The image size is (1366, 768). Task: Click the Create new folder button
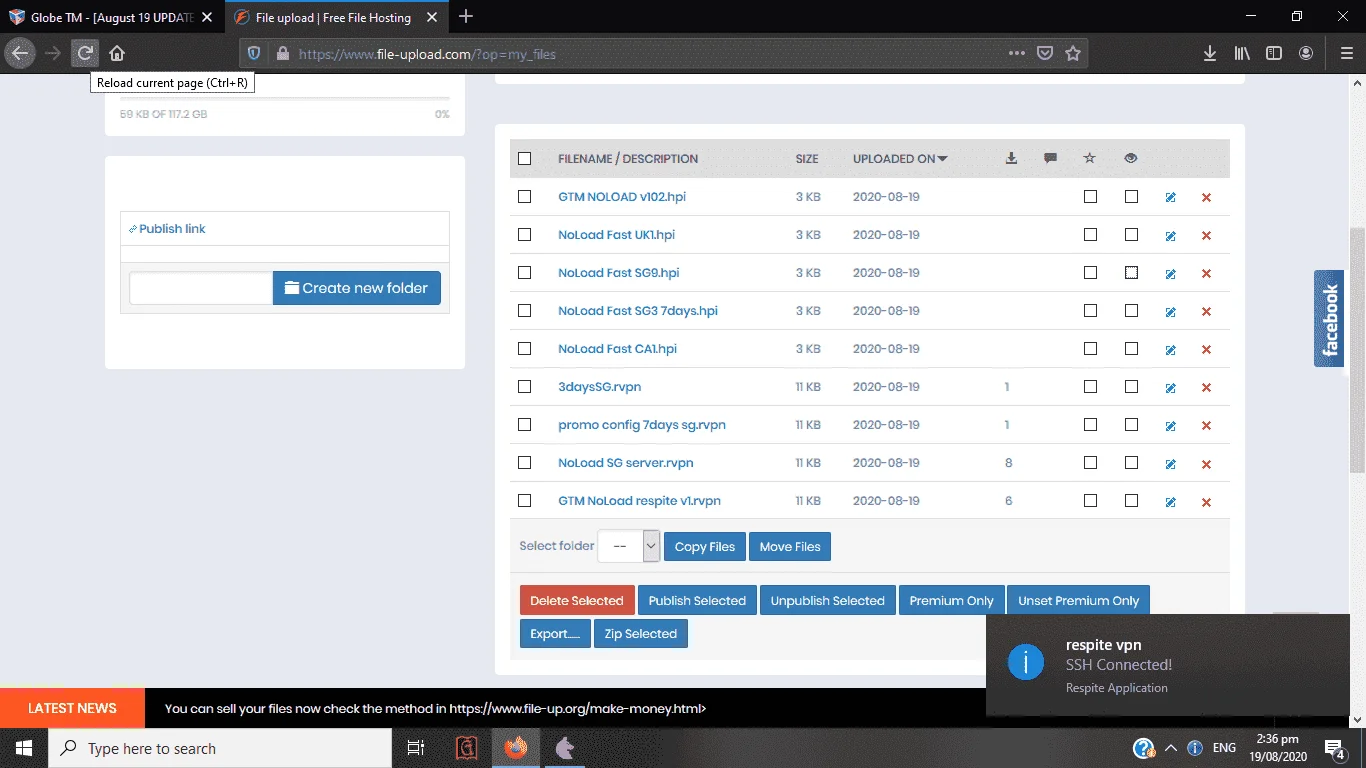[x=357, y=288]
